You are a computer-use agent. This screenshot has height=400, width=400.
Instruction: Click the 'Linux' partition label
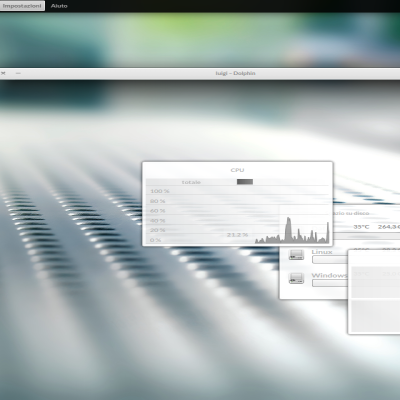coord(322,252)
